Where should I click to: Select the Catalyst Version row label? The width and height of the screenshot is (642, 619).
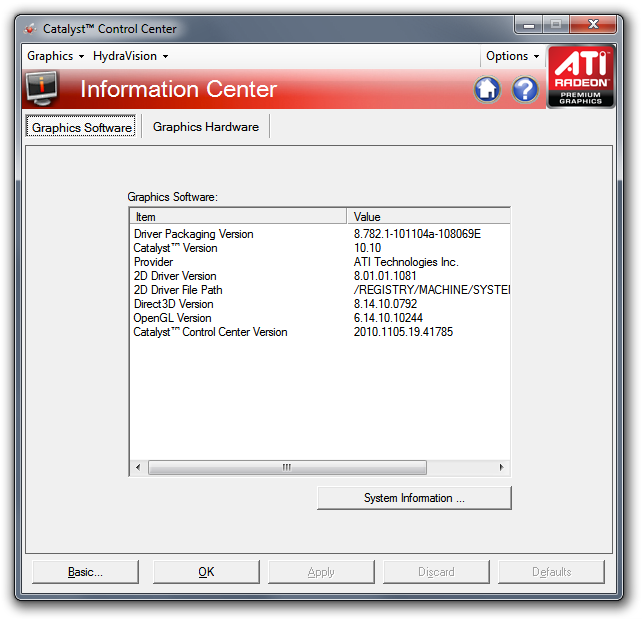(x=175, y=248)
